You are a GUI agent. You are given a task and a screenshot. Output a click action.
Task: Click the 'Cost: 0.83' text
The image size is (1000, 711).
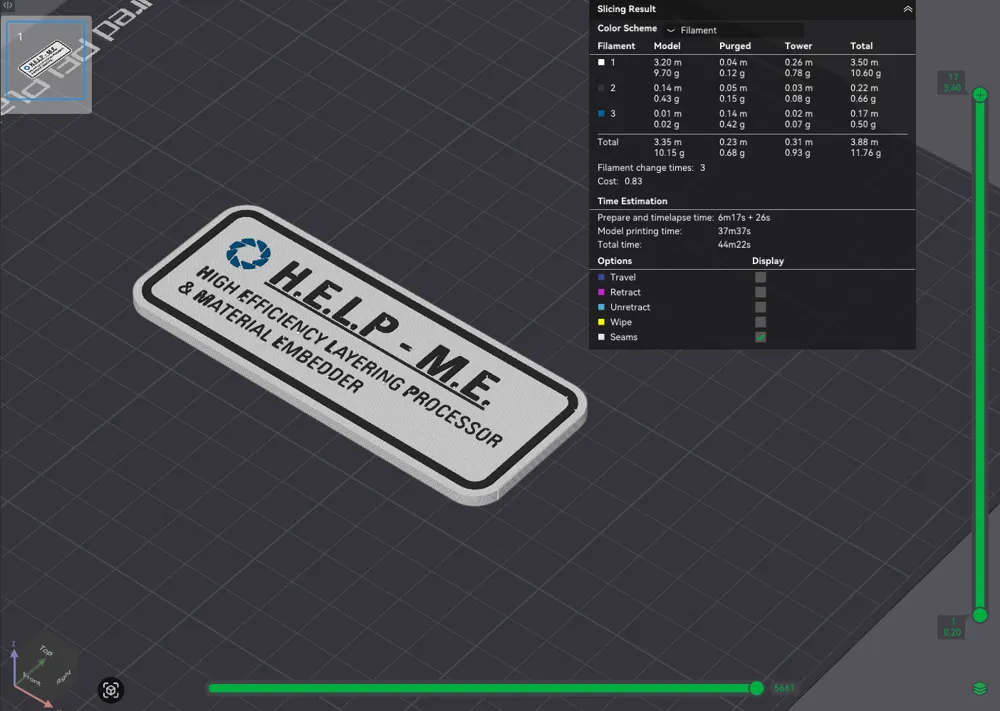[x=619, y=181]
